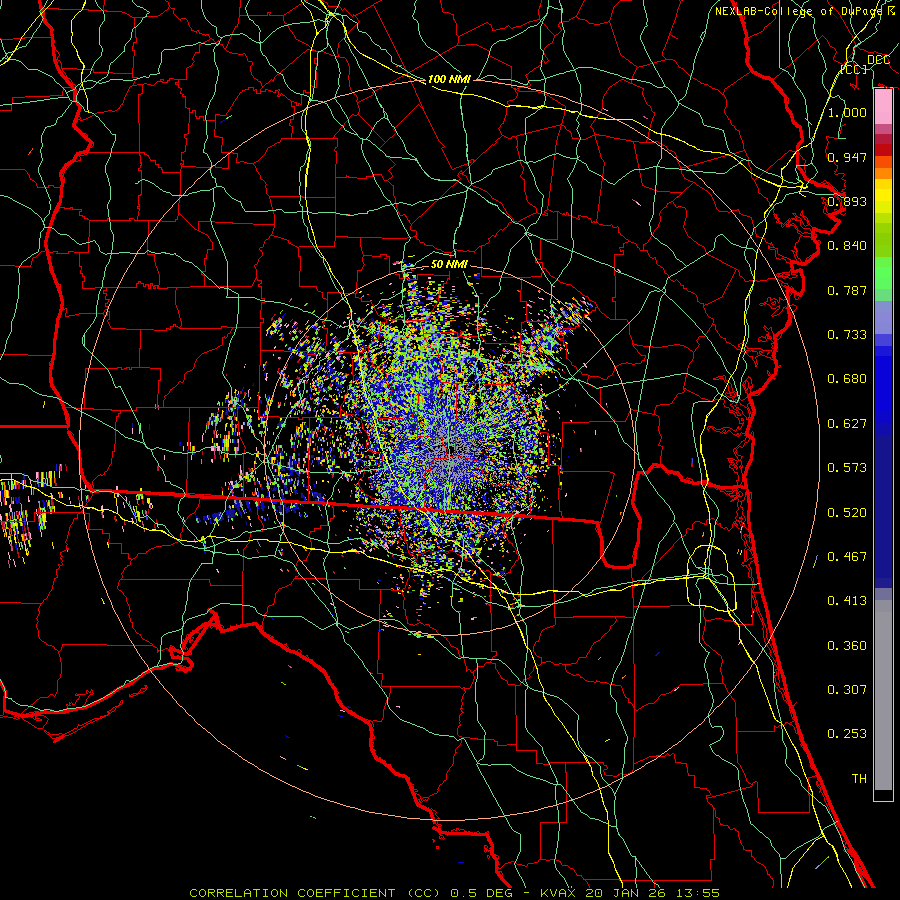Click the Correlation Coefficient KVAX caption
This screenshot has width=900, height=900.
point(455,893)
